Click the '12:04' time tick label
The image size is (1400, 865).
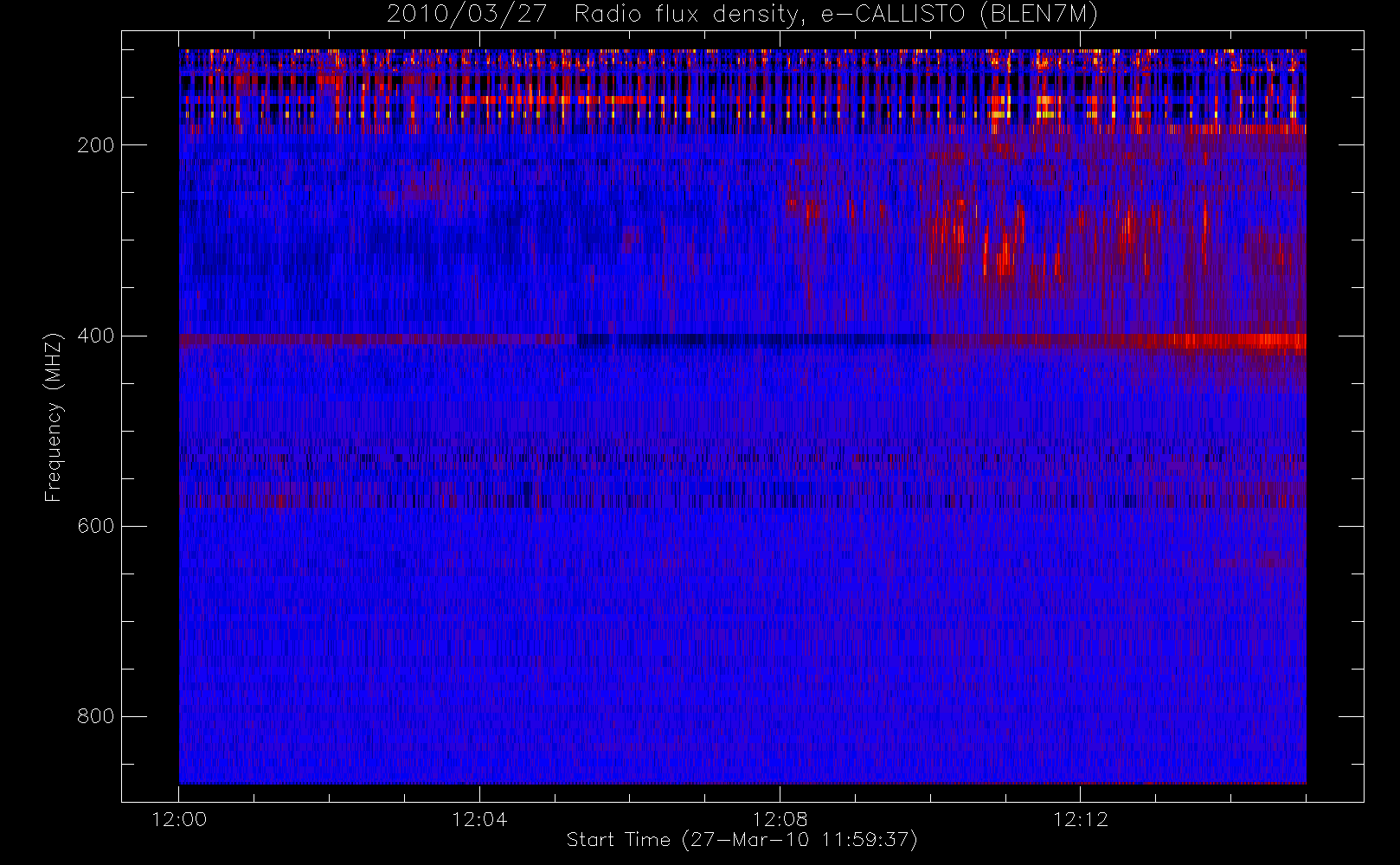479,819
